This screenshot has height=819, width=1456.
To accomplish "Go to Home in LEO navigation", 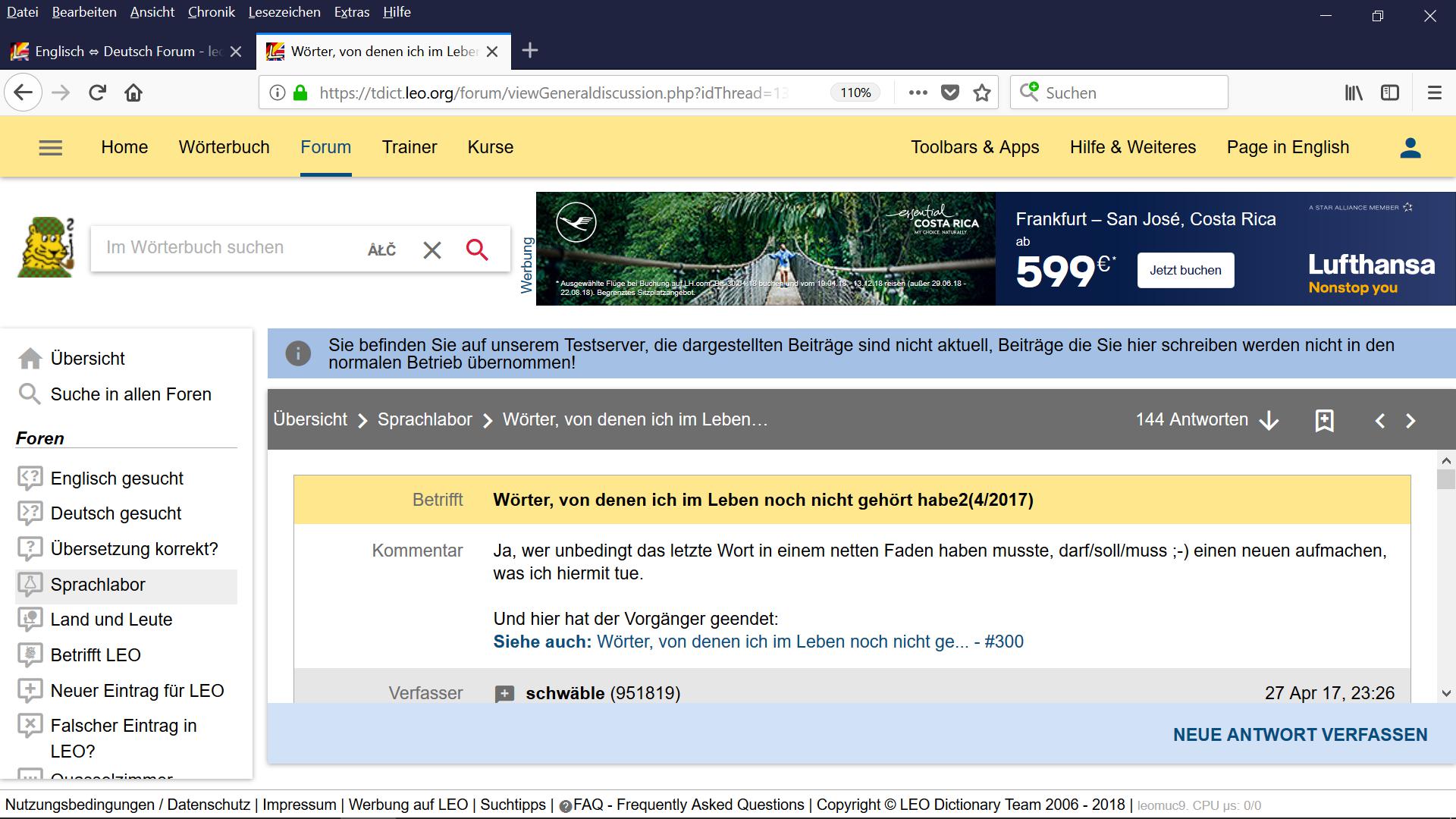I will (124, 147).
